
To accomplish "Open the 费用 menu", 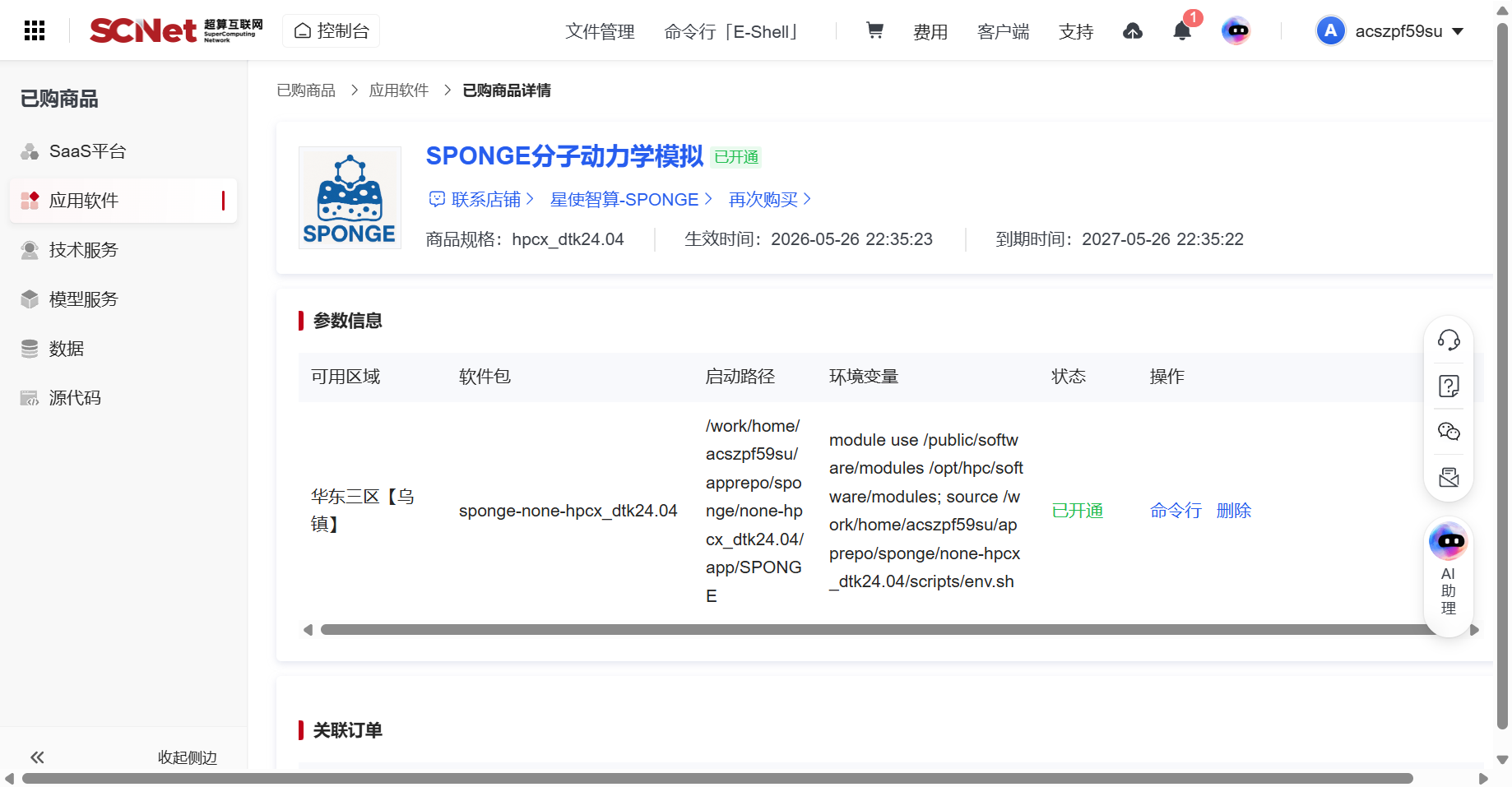I will 930,31.
